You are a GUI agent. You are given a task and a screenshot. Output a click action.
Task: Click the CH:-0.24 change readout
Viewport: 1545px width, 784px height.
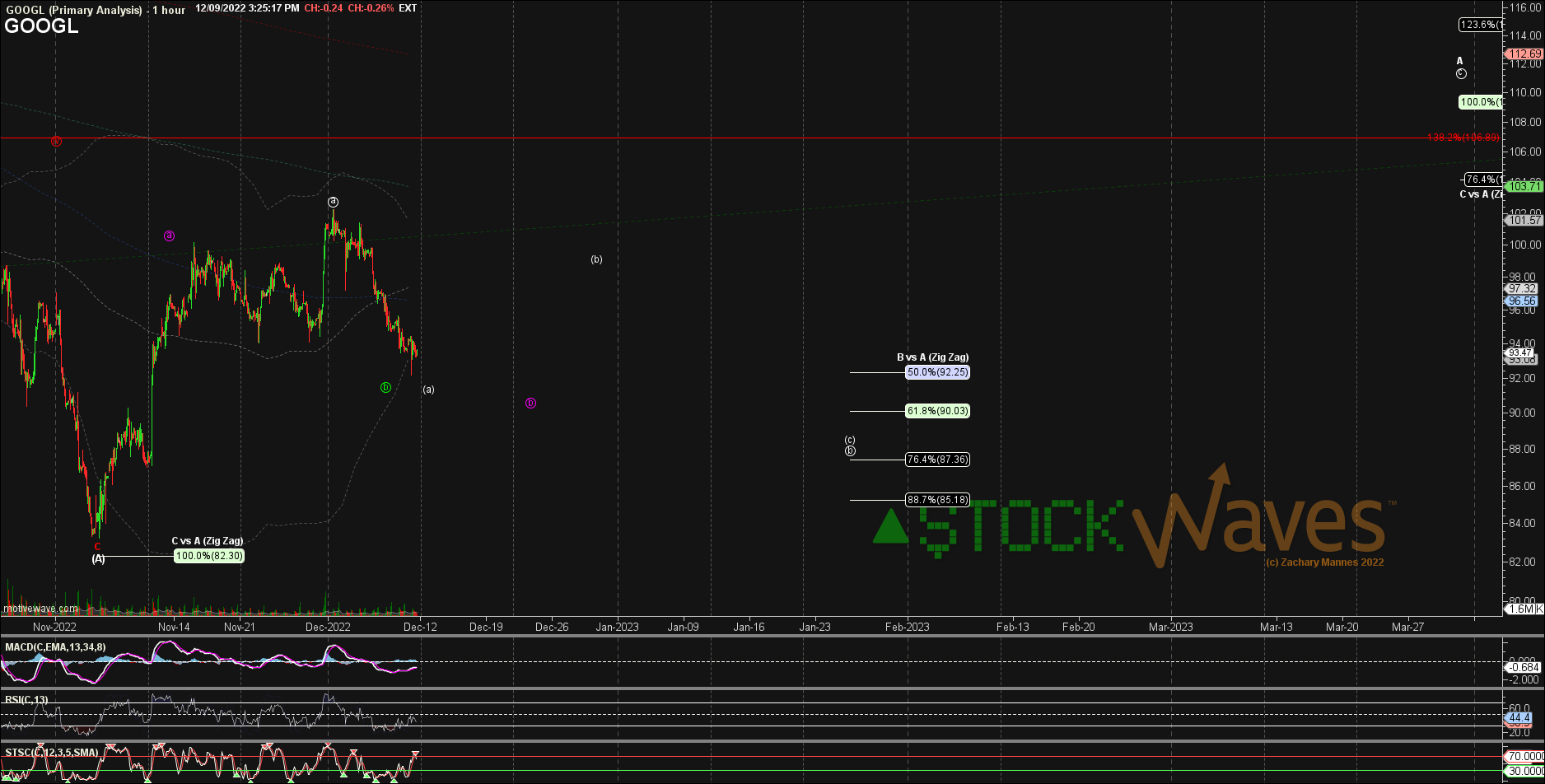pyautogui.click(x=324, y=8)
